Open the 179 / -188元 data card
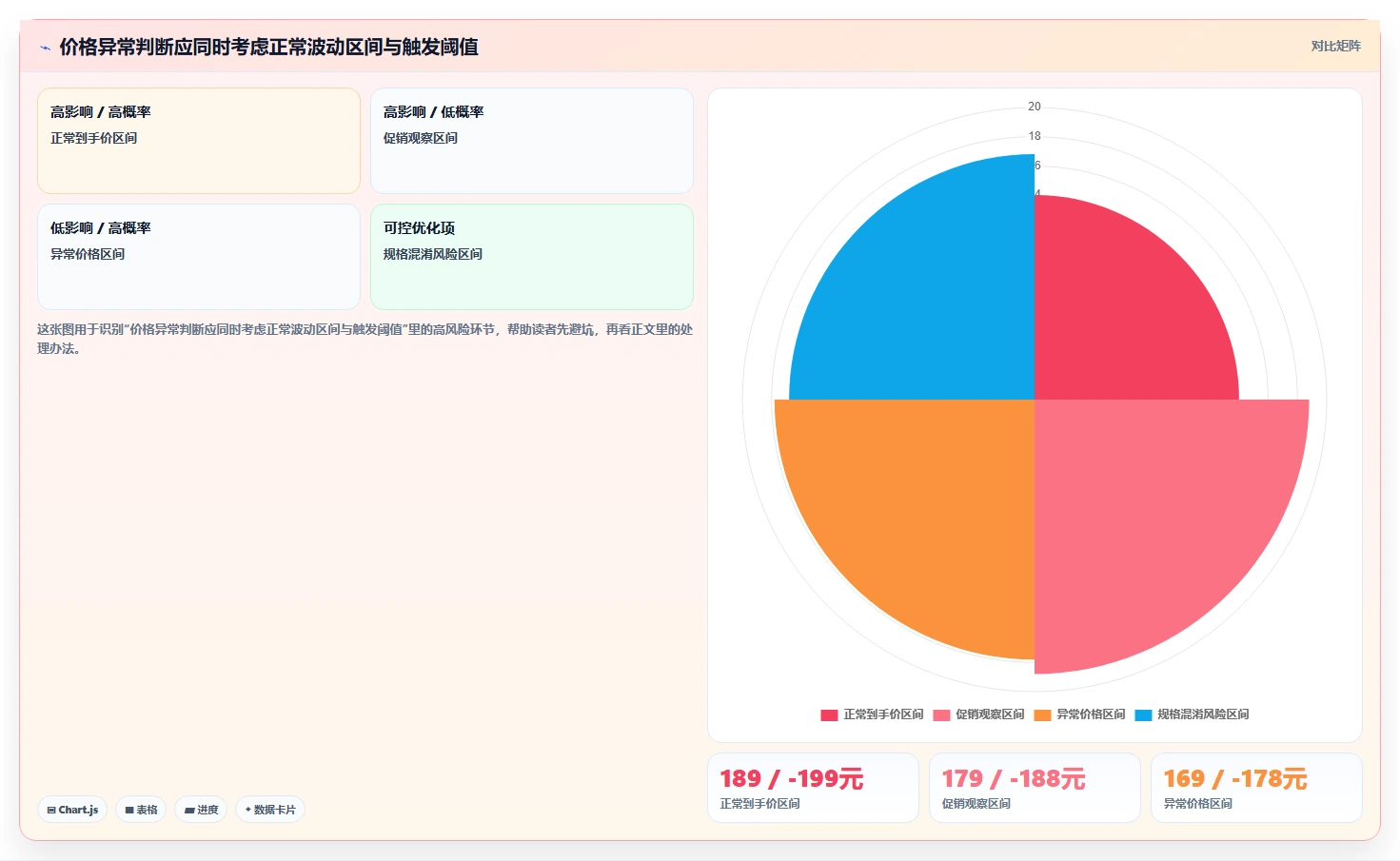The image size is (1400, 861). tap(1035, 788)
